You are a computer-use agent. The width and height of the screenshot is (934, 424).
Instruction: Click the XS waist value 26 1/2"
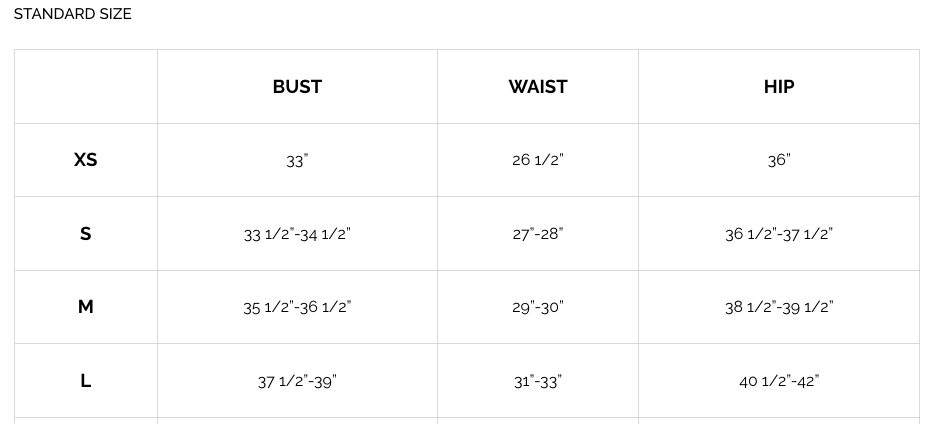point(538,160)
